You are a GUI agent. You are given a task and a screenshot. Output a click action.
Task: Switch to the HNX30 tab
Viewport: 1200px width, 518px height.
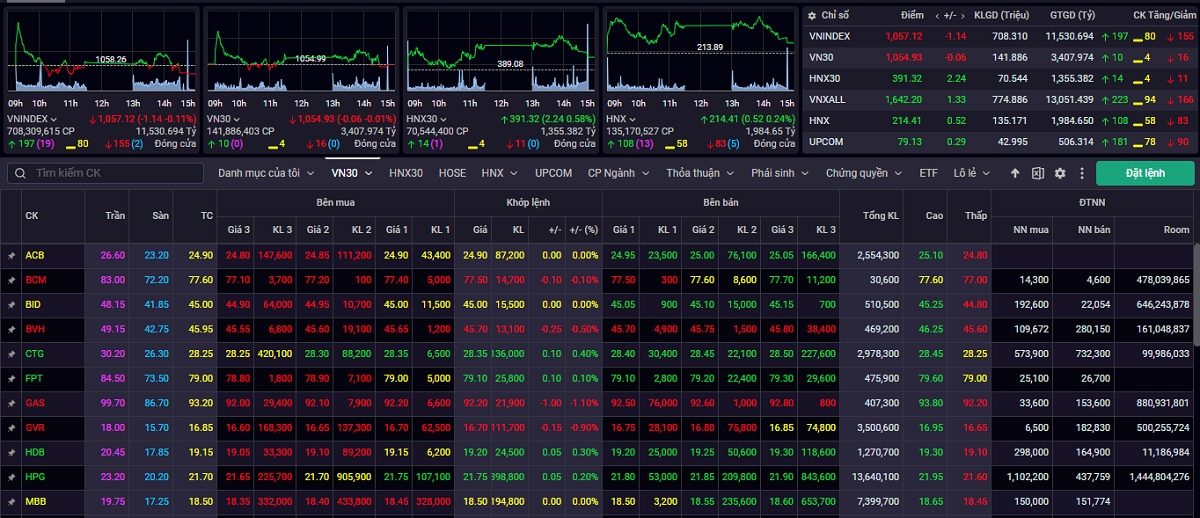pyautogui.click(x=406, y=173)
